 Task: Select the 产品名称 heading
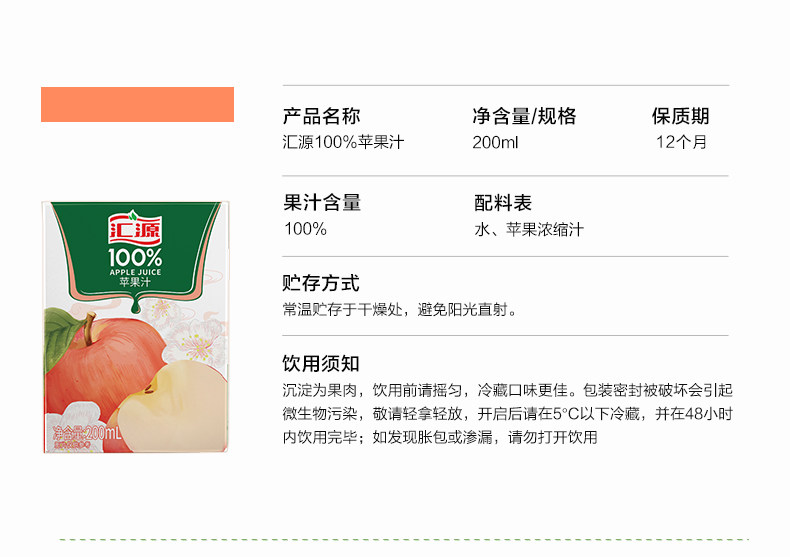[x=321, y=116]
